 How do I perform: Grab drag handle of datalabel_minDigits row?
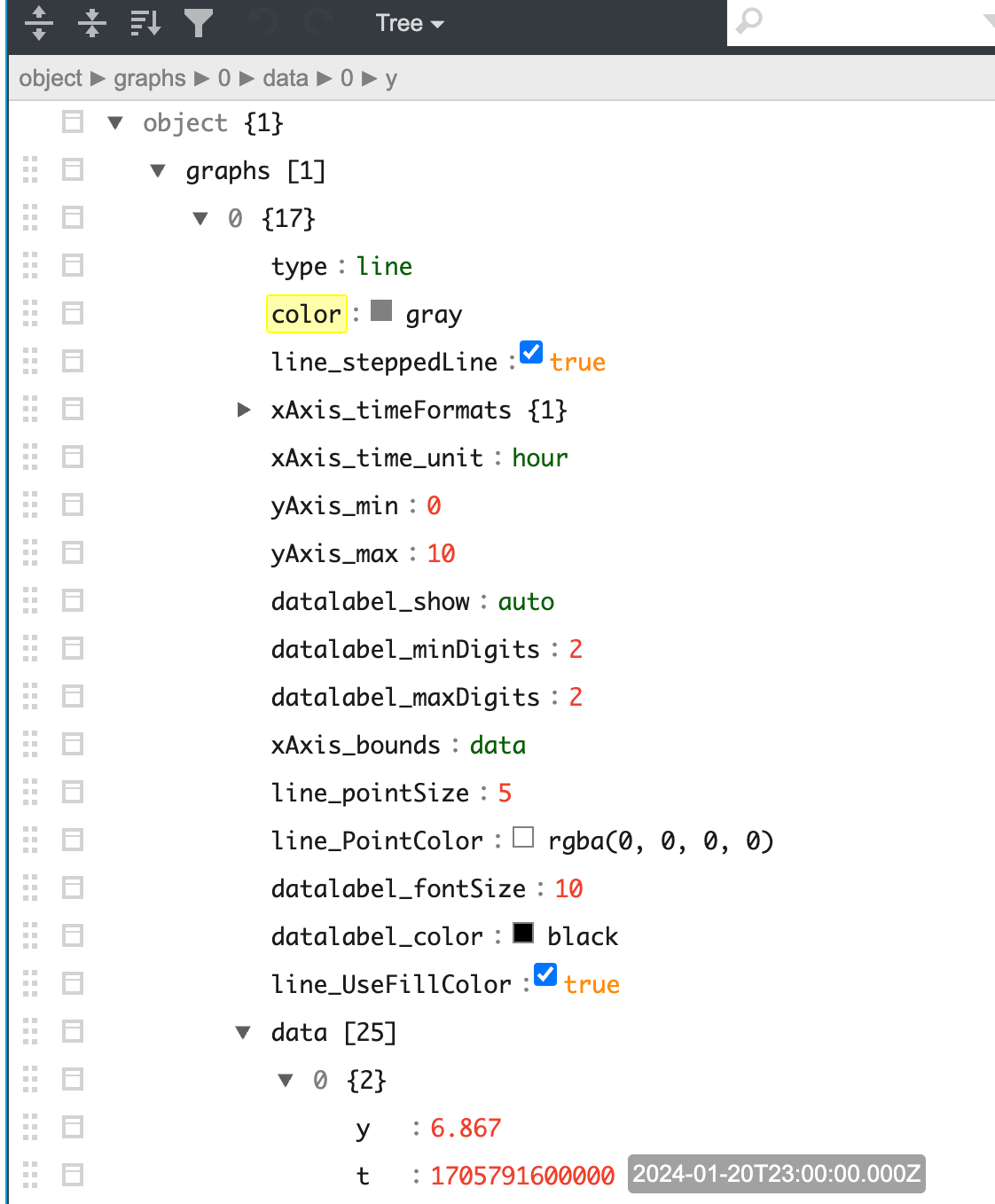(30, 648)
